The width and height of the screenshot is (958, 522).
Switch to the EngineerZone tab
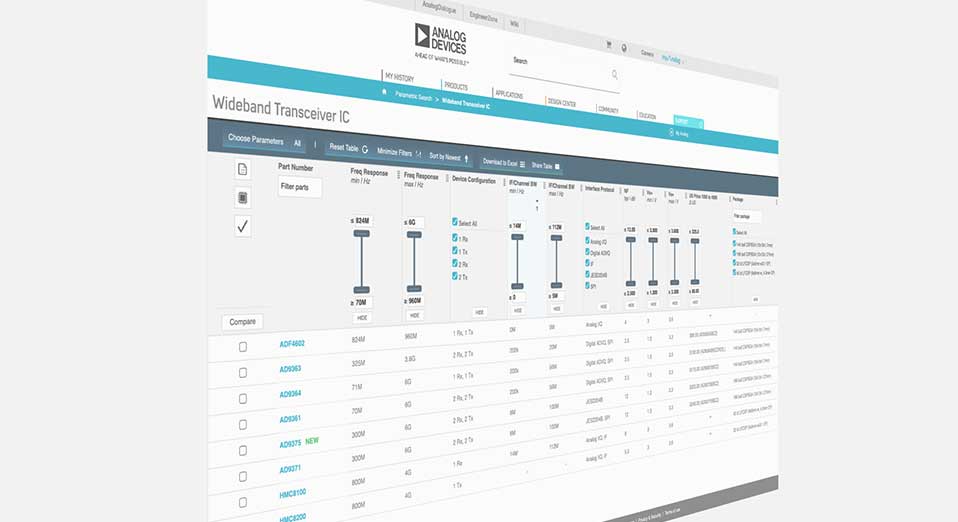point(483,17)
